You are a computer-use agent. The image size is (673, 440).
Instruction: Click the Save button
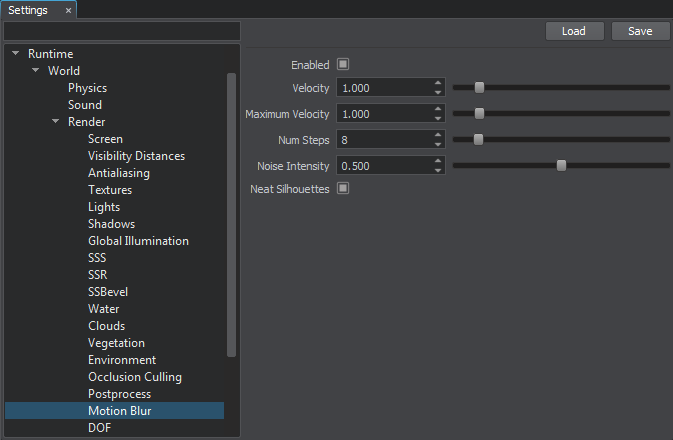640,31
